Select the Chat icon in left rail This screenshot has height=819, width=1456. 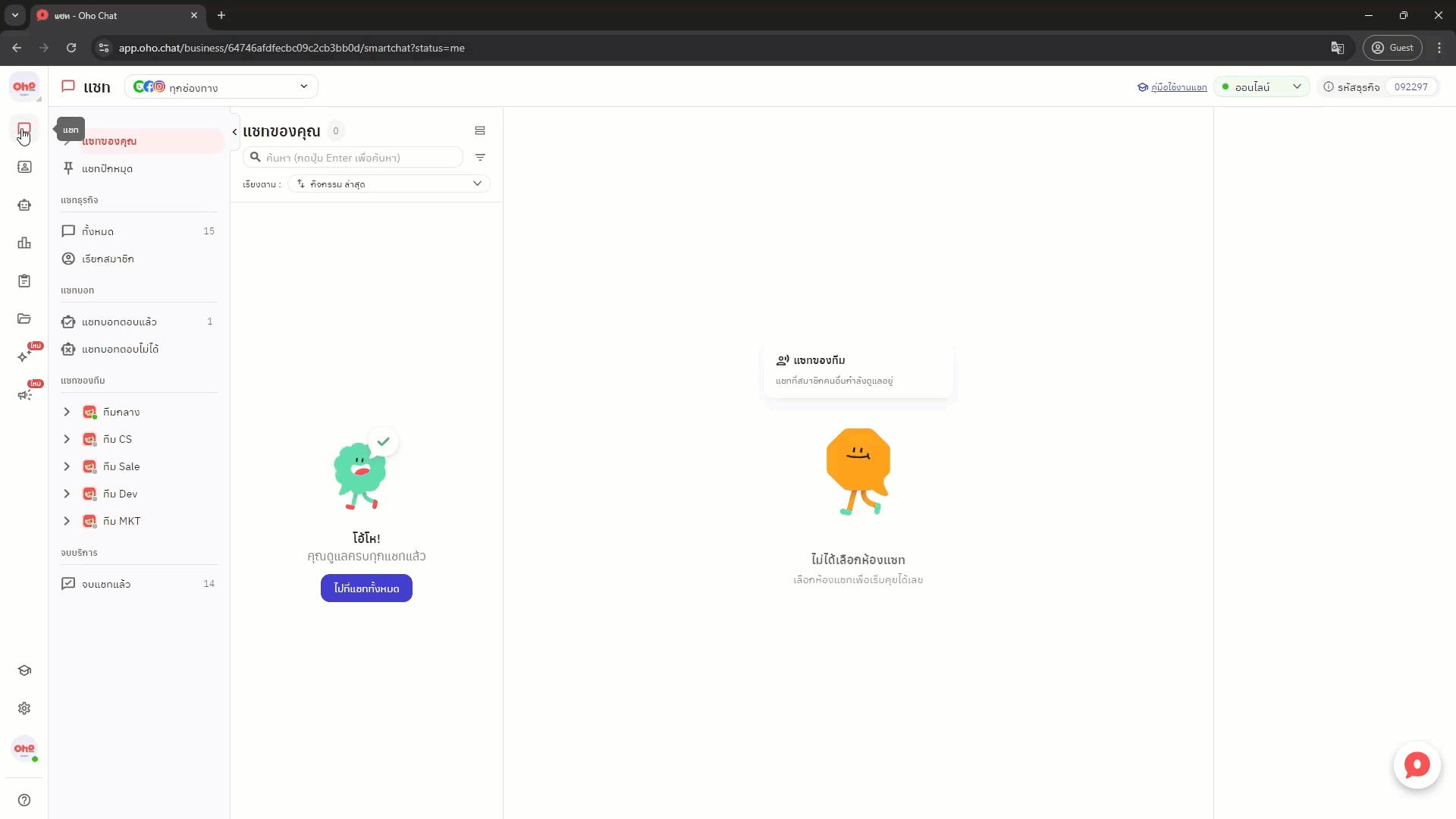(24, 130)
